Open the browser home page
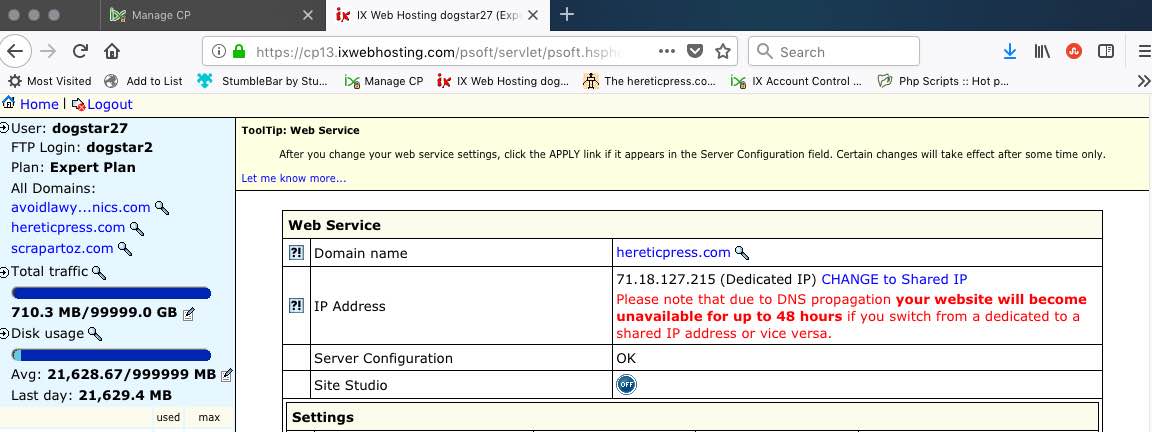The height and width of the screenshot is (432, 1152). pos(112,51)
